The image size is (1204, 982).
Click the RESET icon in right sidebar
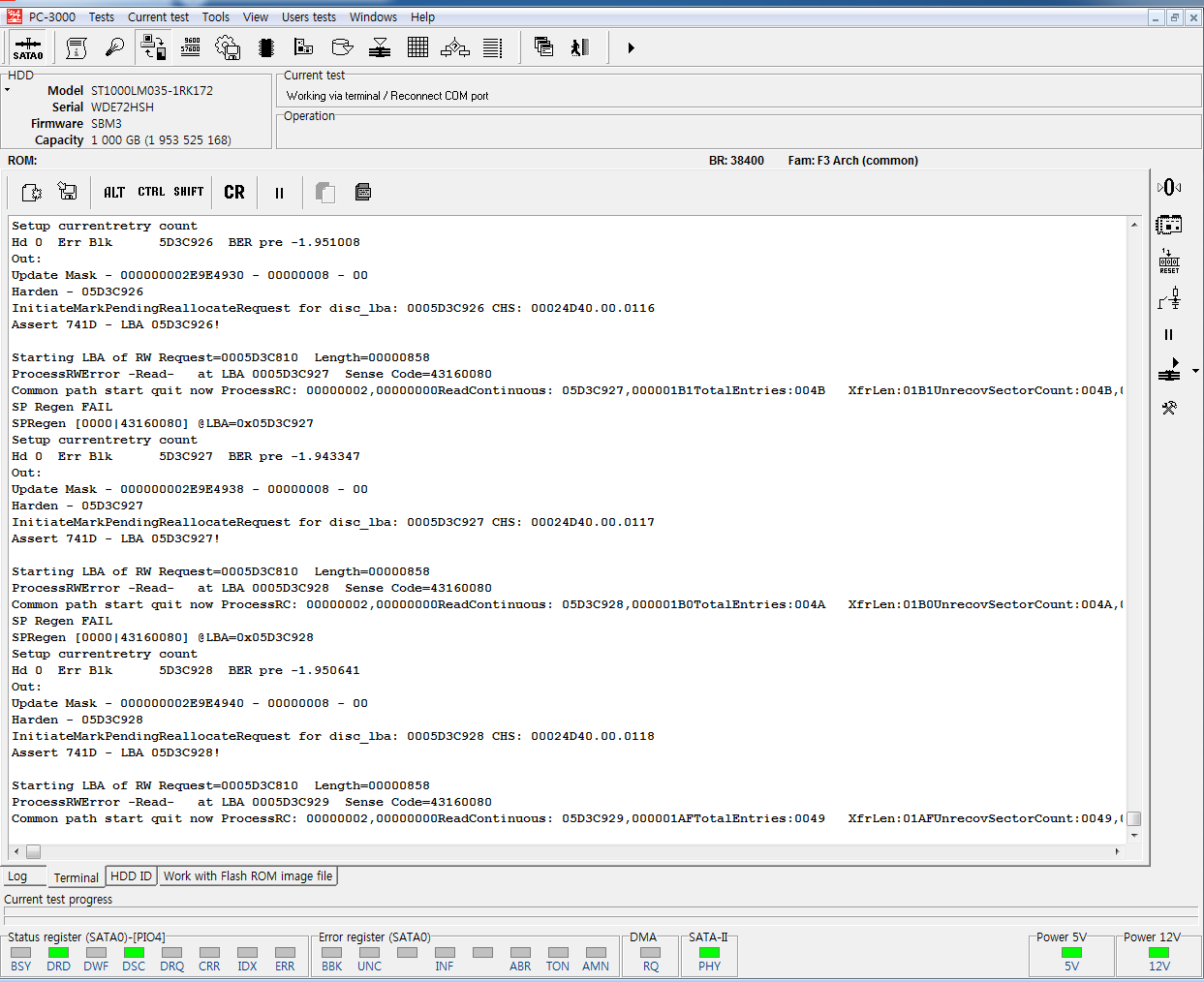(x=1169, y=261)
